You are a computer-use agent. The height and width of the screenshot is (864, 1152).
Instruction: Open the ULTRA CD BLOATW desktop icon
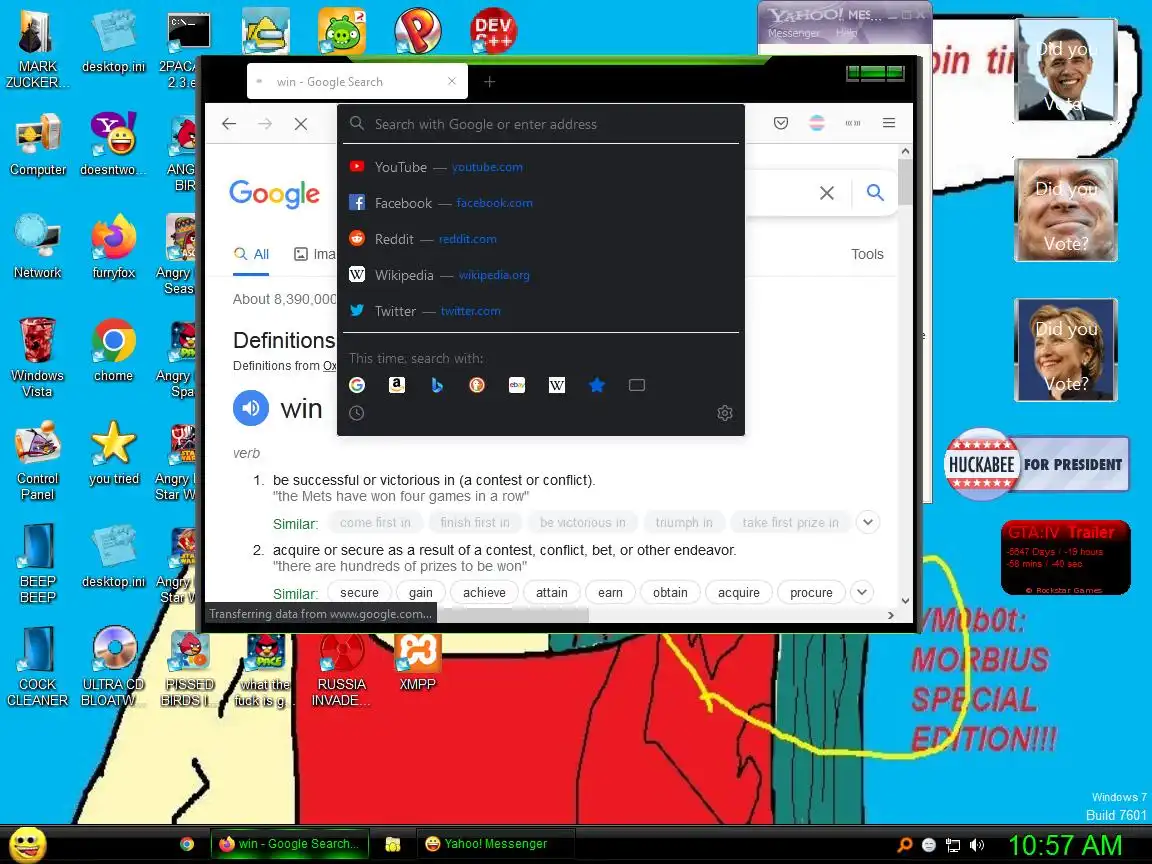point(113,666)
